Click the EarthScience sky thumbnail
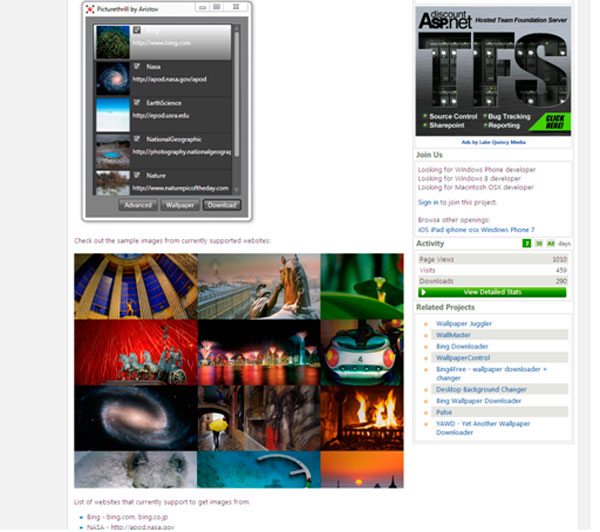 pos(112,114)
